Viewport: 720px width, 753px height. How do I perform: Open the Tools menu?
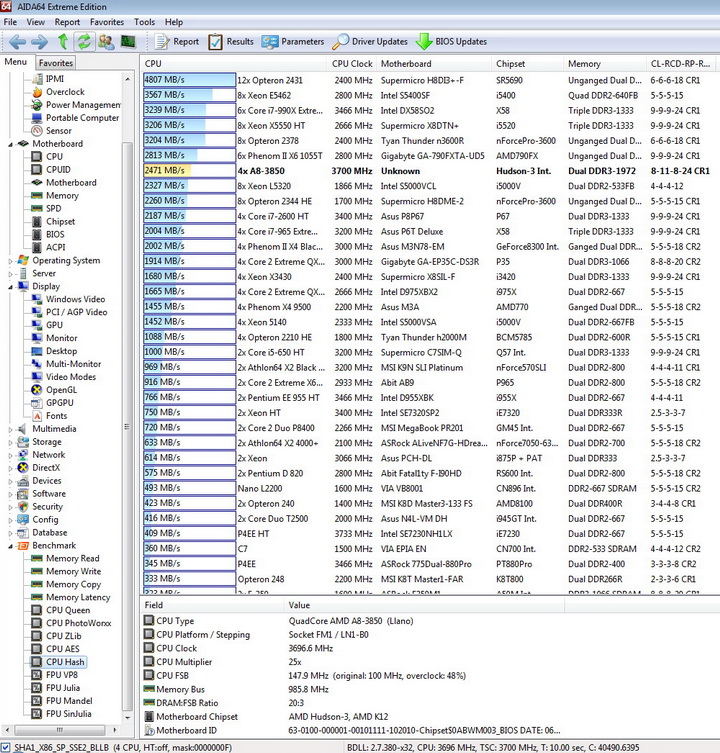coord(144,22)
